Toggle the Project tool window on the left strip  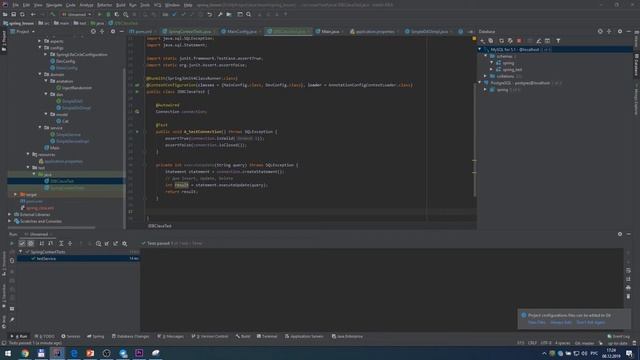point(4,42)
